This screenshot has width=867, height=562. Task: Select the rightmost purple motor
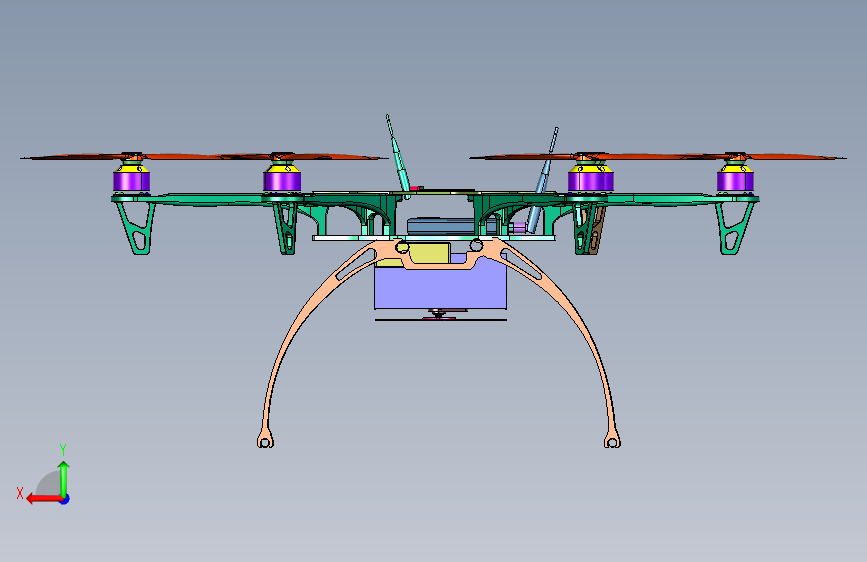click(x=735, y=181)
